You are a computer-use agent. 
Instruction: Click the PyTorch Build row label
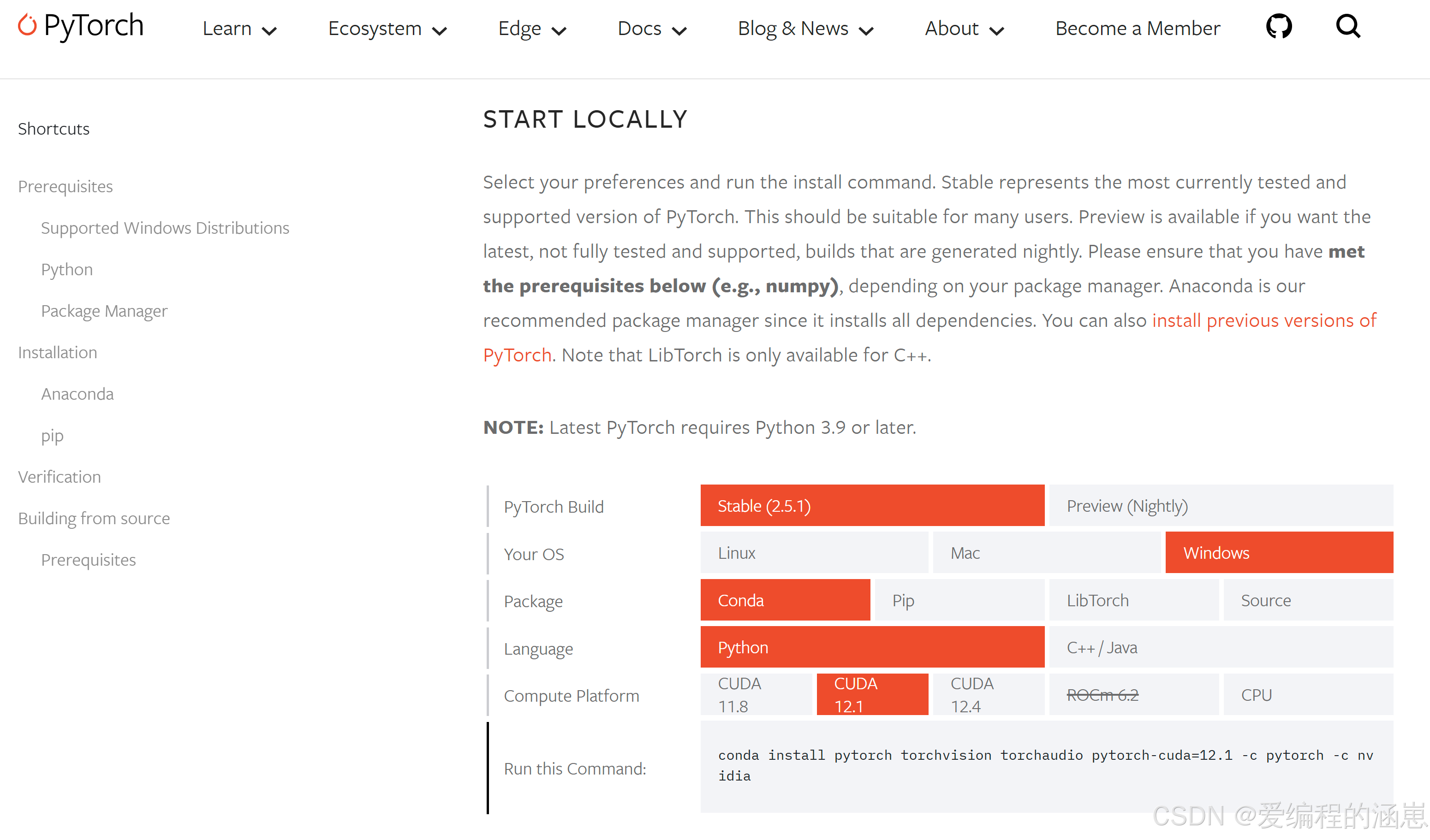coord(554,507)
